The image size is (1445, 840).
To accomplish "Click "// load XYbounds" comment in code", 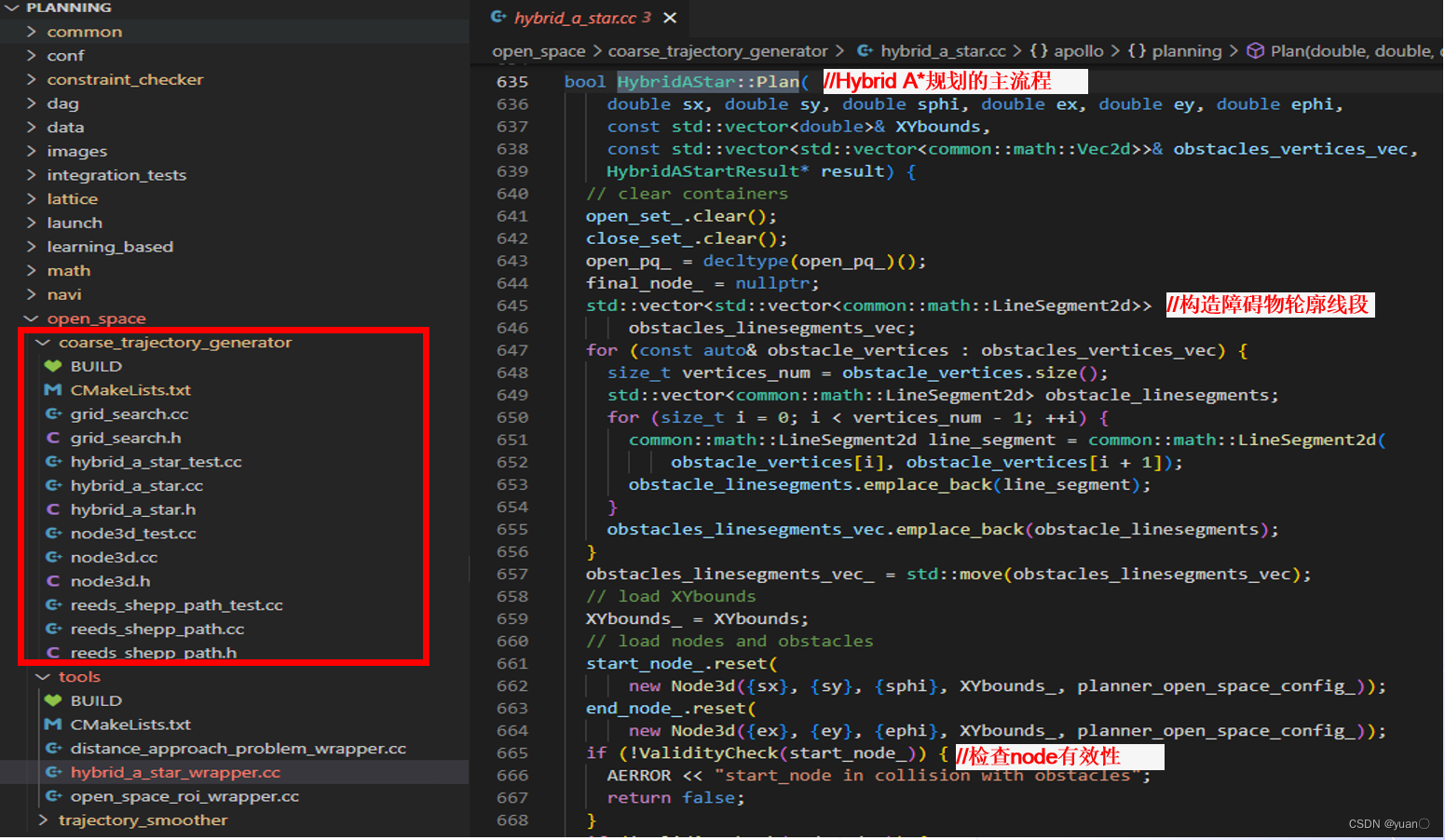I will point(671,596).
